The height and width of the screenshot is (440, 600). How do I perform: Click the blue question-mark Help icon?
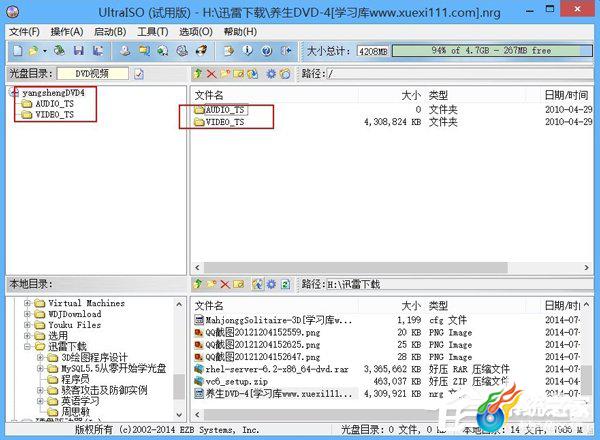tap(267, 51)
